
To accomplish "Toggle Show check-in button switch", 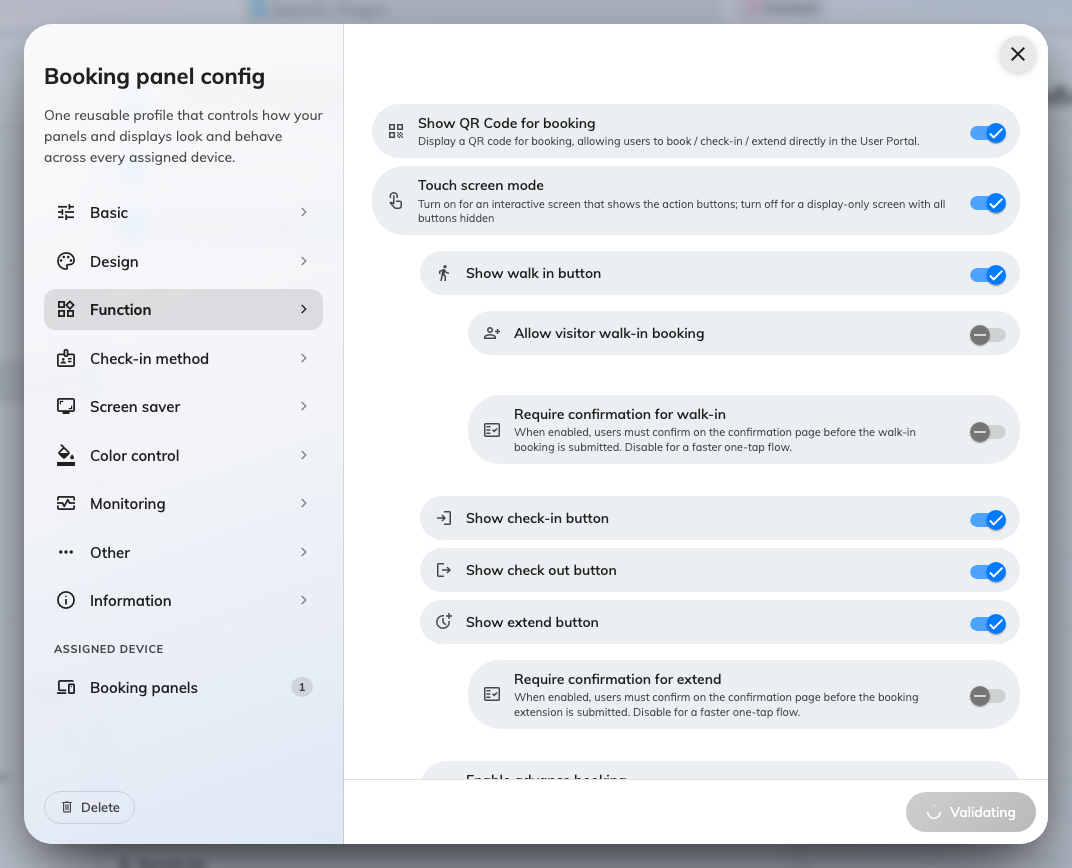I will click(988, 520).
